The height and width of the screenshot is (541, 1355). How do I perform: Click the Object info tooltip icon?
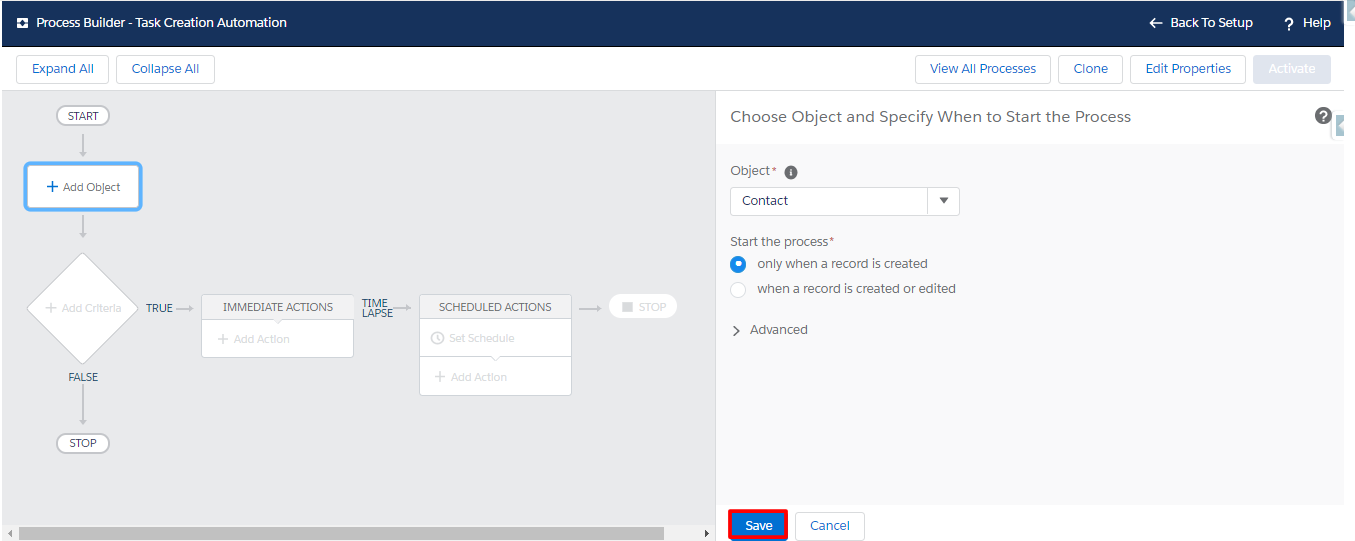pyautogui.click(x=791, y=172)
